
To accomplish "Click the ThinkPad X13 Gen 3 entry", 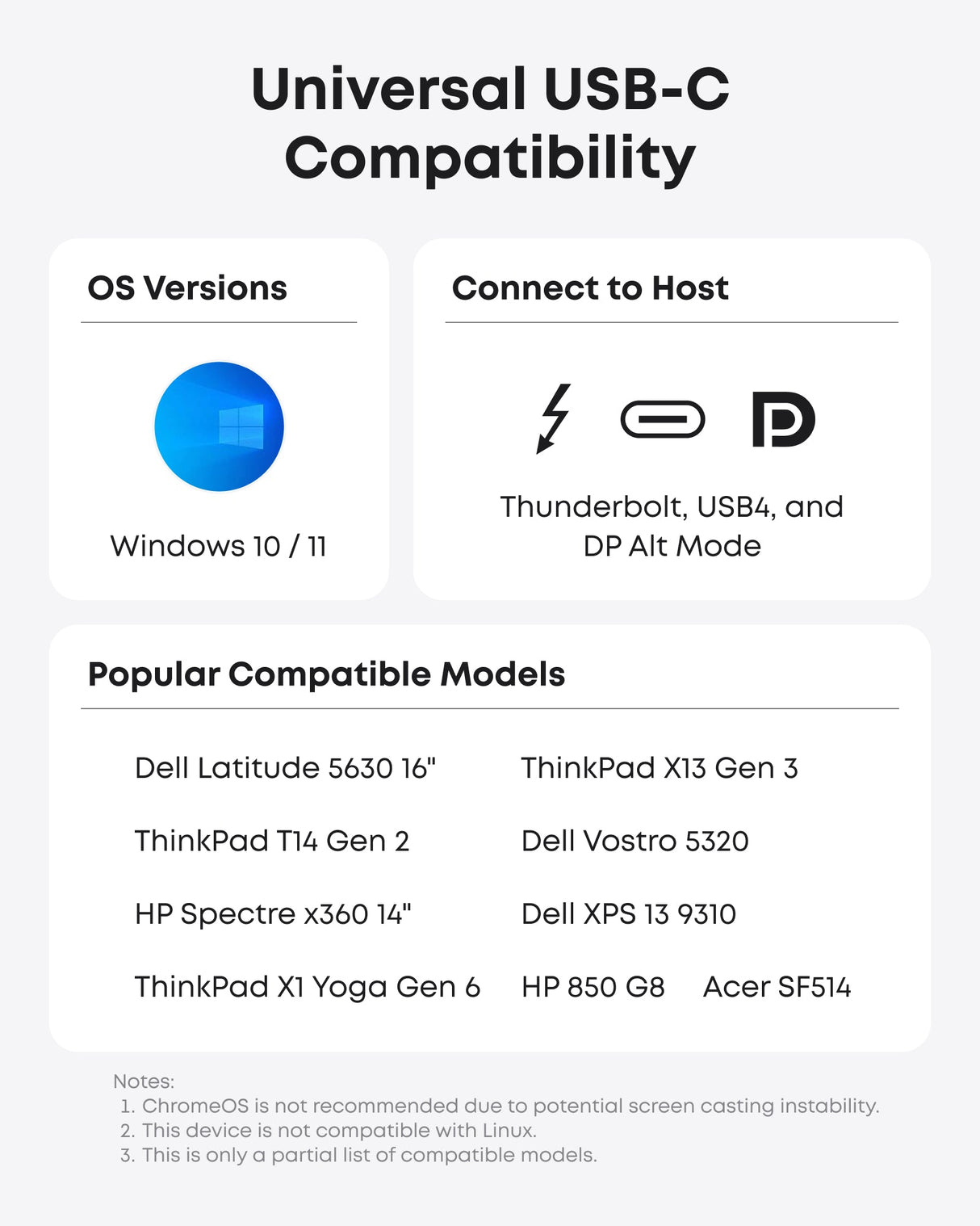I will coord(659,768).
